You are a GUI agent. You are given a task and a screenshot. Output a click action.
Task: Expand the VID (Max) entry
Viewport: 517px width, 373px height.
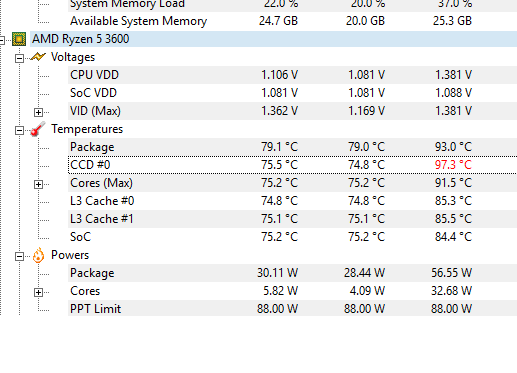coord(38,112)
